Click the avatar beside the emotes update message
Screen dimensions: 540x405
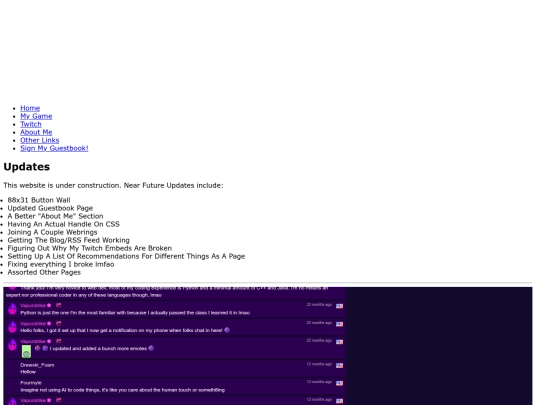(12, 344)
